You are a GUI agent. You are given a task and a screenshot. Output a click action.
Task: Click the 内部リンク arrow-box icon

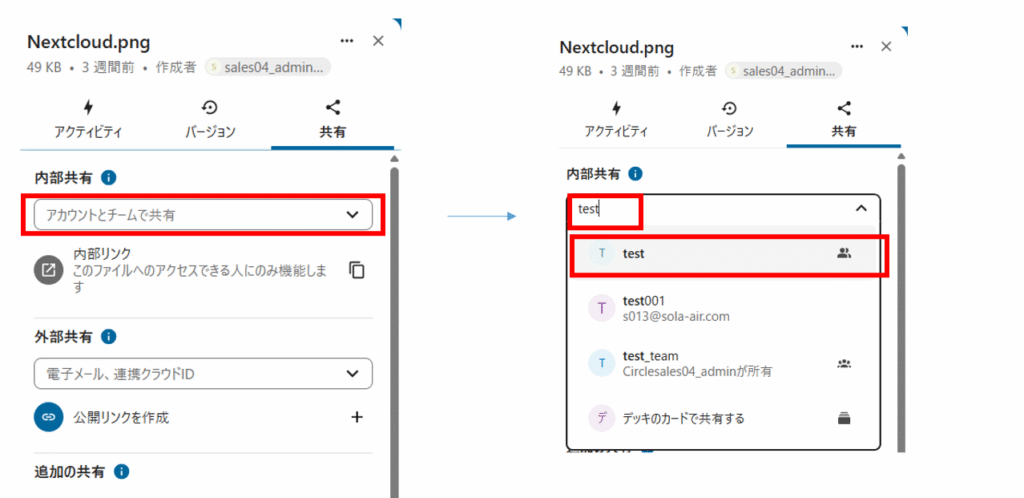click(x=48, y=270)
